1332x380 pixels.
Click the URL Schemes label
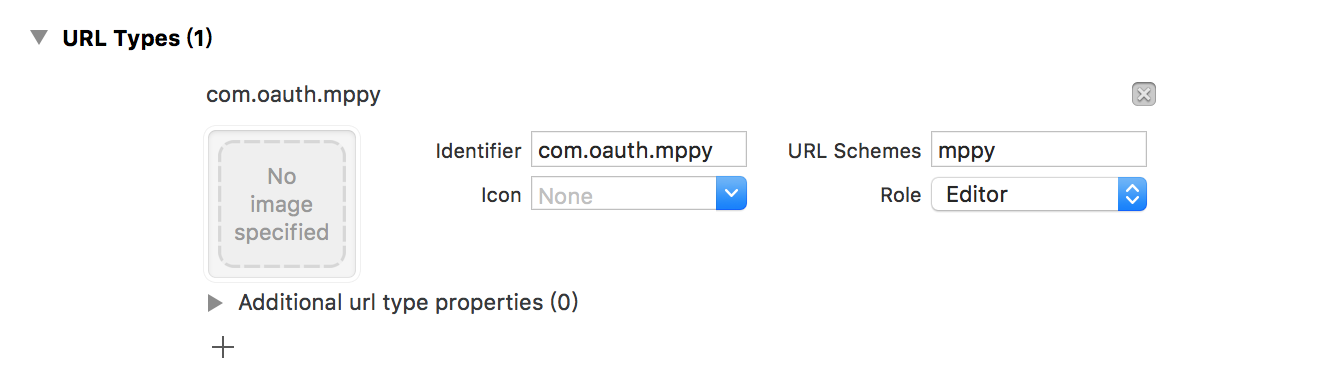tap(854, 151)
